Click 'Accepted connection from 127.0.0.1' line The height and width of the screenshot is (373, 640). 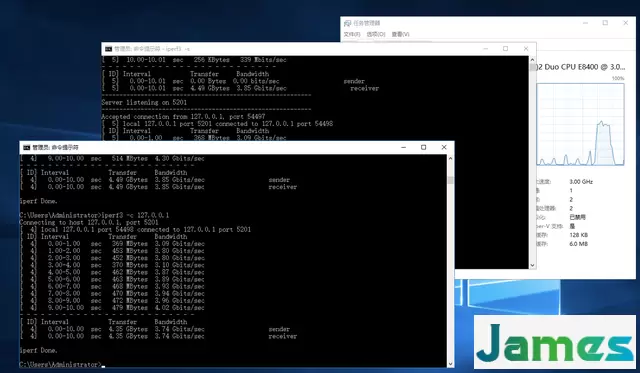click(183, 117)
